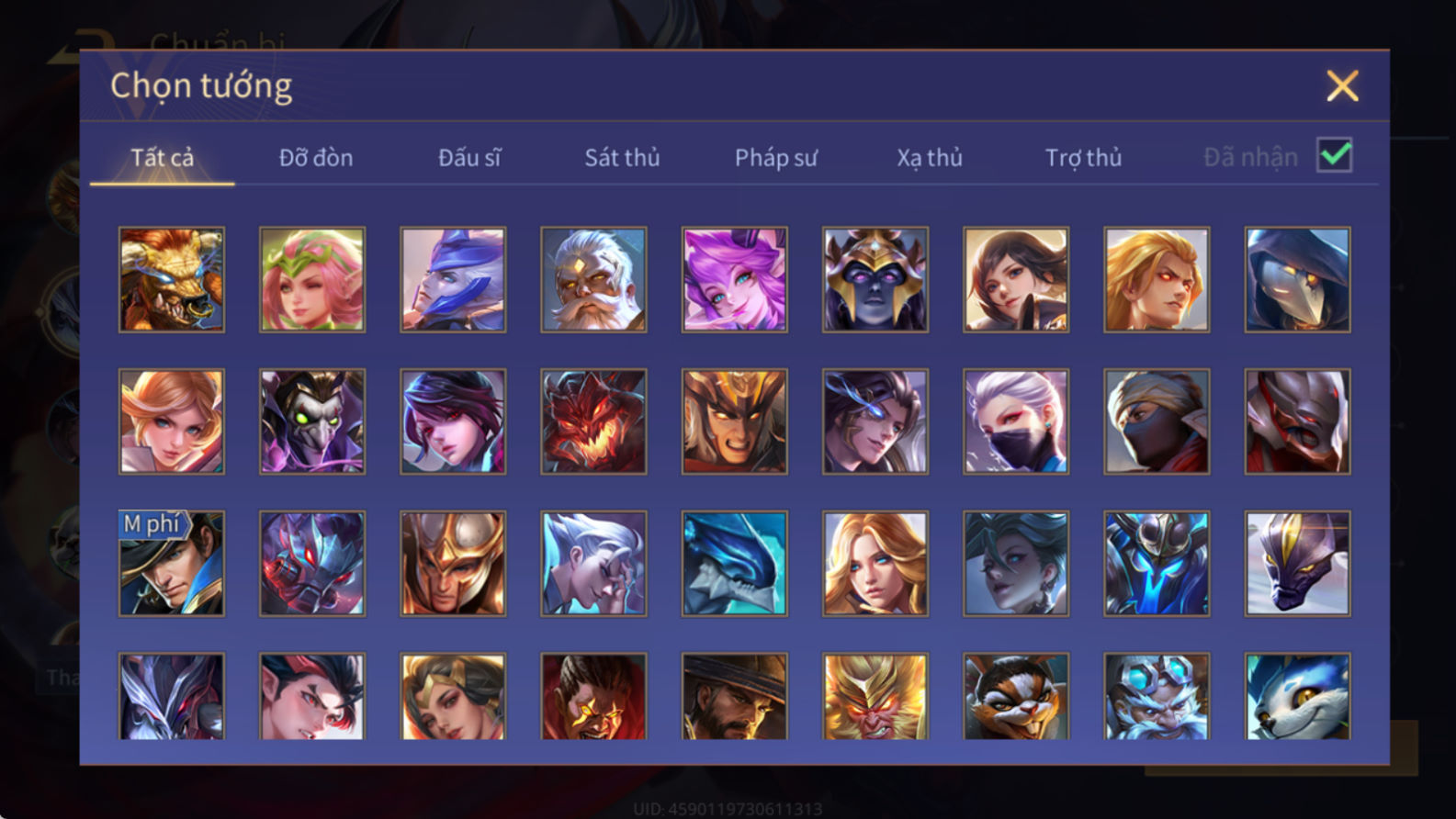The width and height of the screenshot is (1456, 819).
Task: Pick the pink-haired flower crown hero
Action: [312, 279]
